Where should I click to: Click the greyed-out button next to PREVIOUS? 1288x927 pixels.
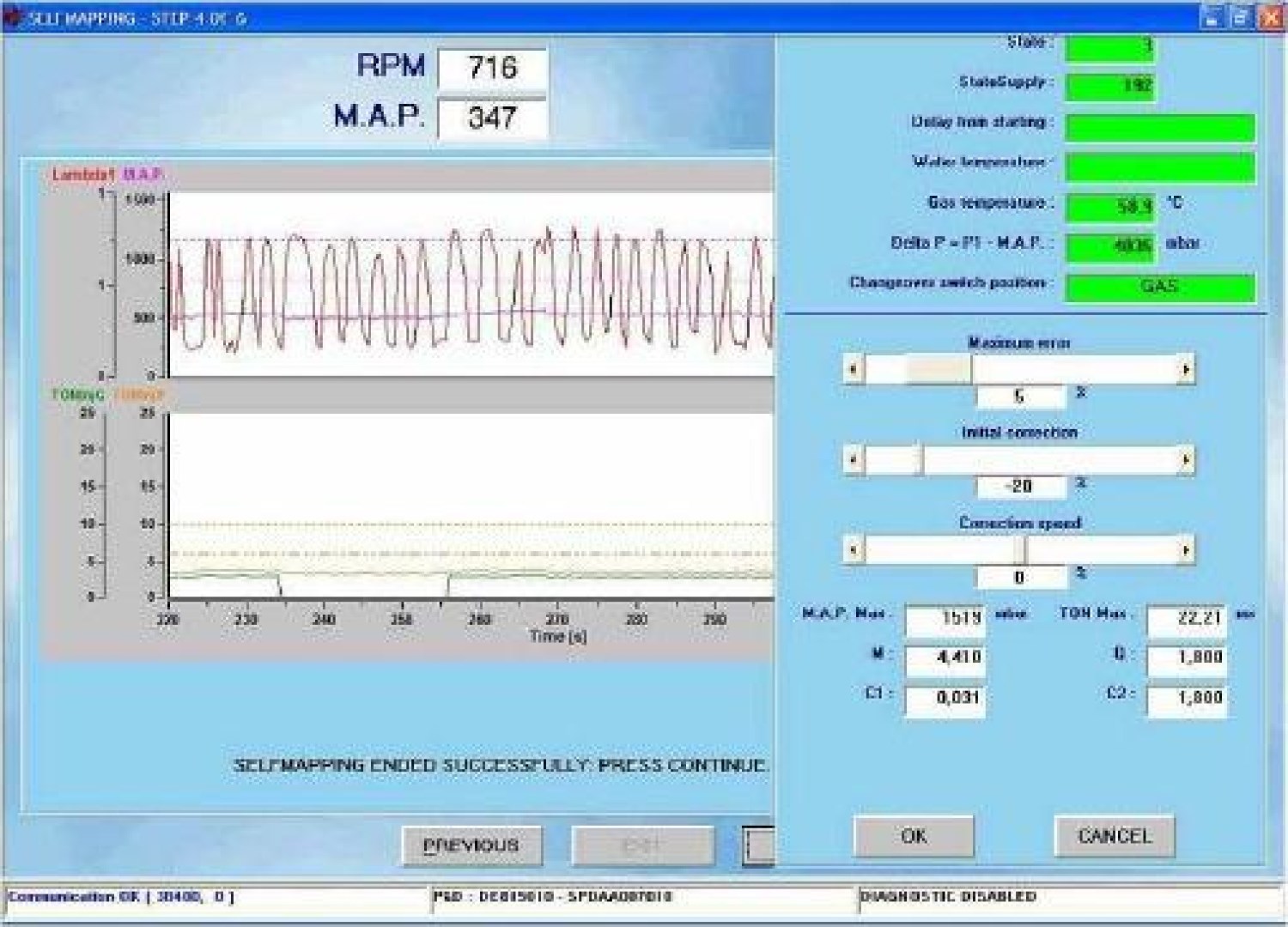tap(643, 846)
